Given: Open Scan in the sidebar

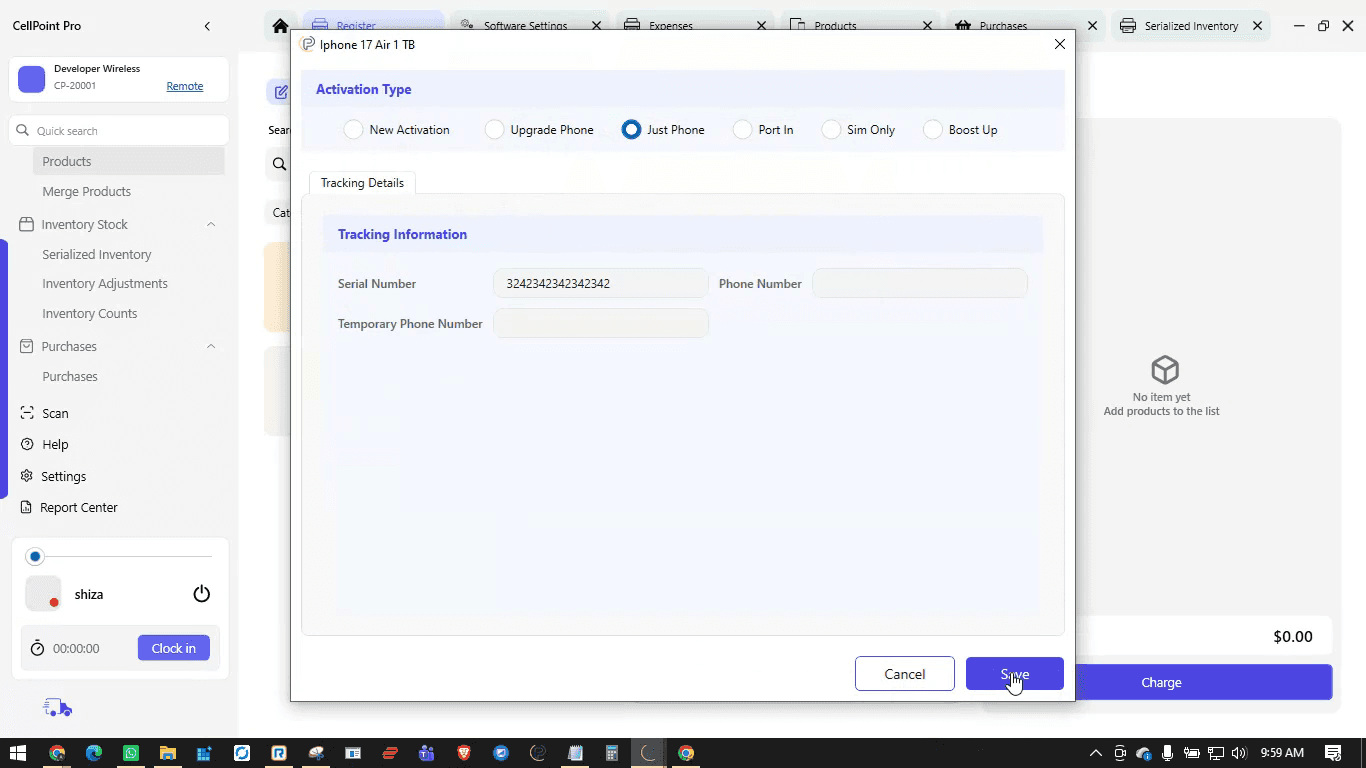Looking at the screenshot, I should [55, 413].
